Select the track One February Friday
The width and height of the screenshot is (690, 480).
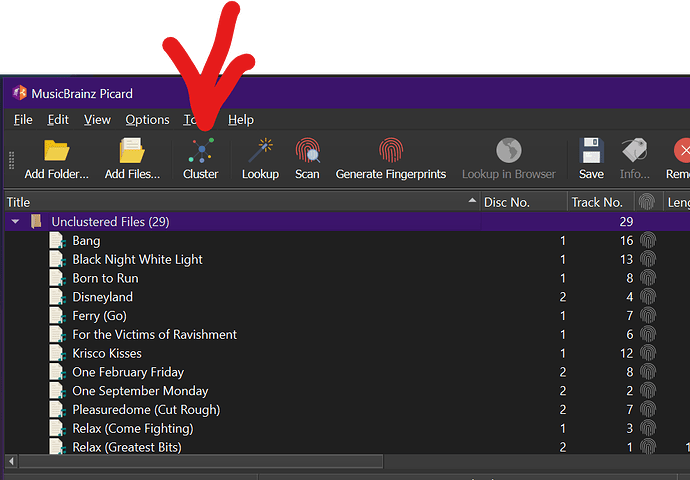pos(128,372)
